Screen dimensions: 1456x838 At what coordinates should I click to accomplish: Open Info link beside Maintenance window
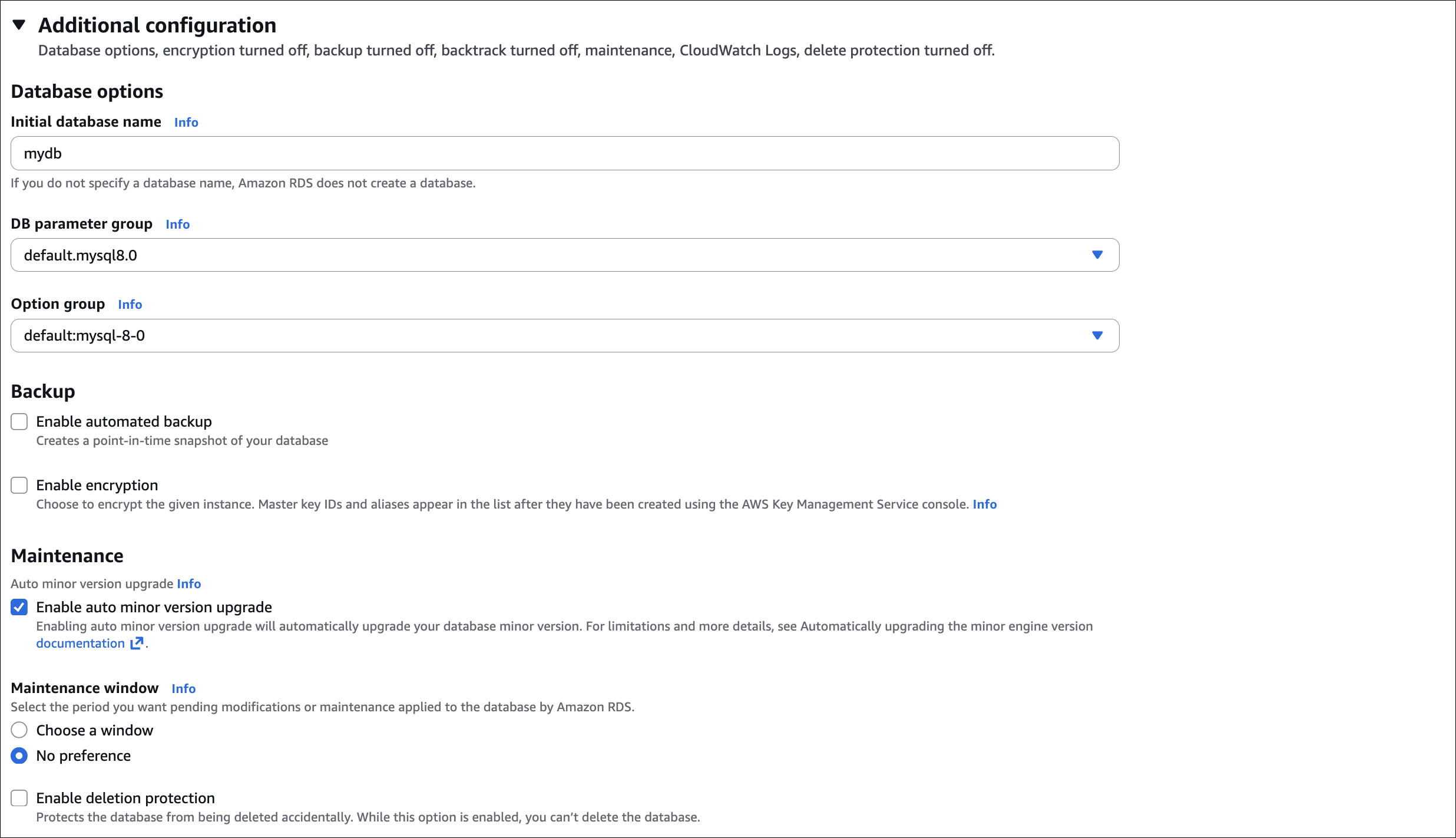coord(183,688)
